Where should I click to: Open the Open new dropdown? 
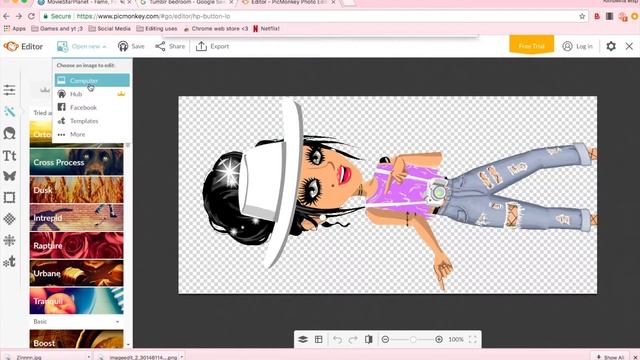point(82,47)
